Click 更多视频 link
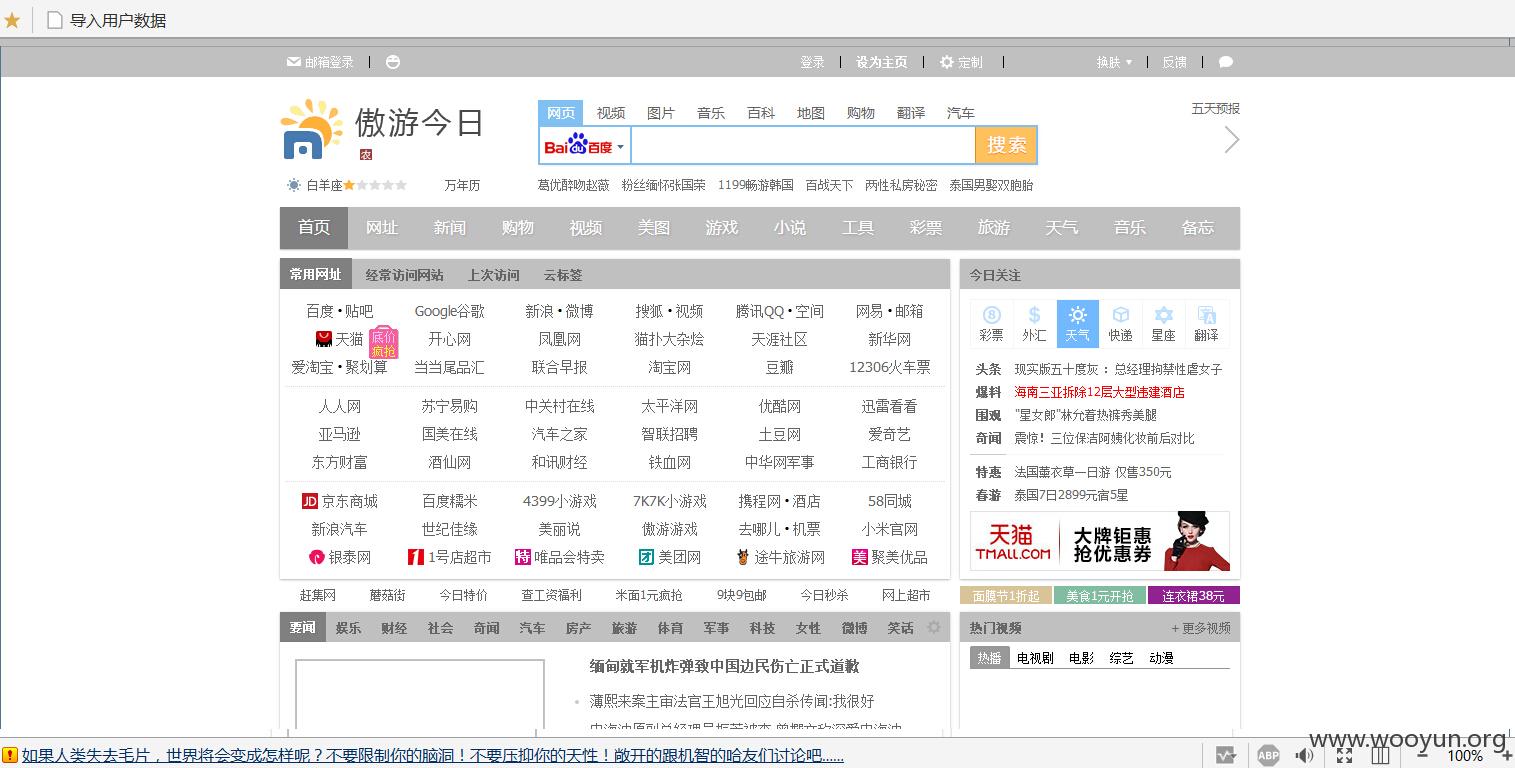 tap(1201, 628)
